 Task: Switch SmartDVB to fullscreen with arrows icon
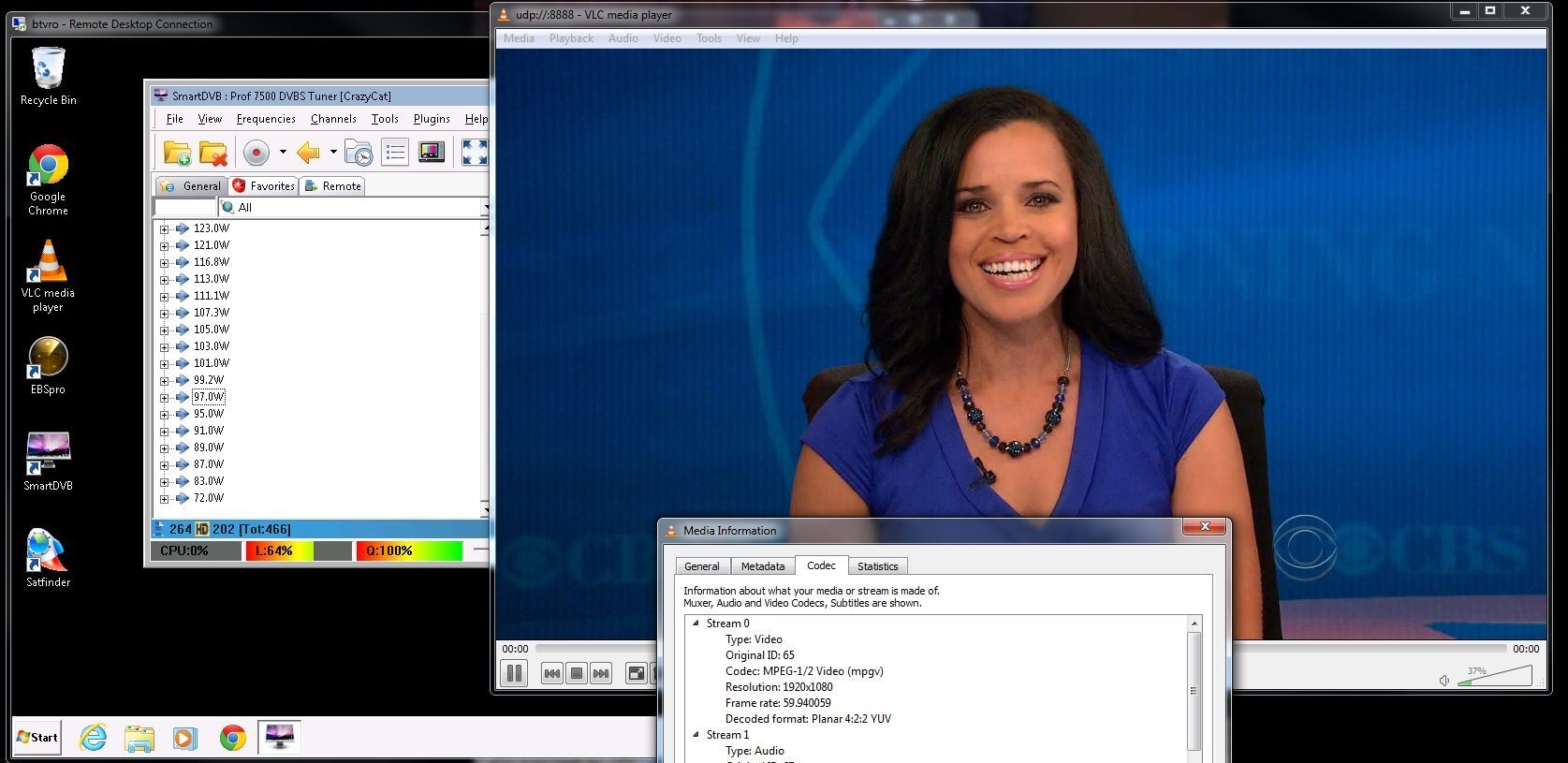click(475, 153)
